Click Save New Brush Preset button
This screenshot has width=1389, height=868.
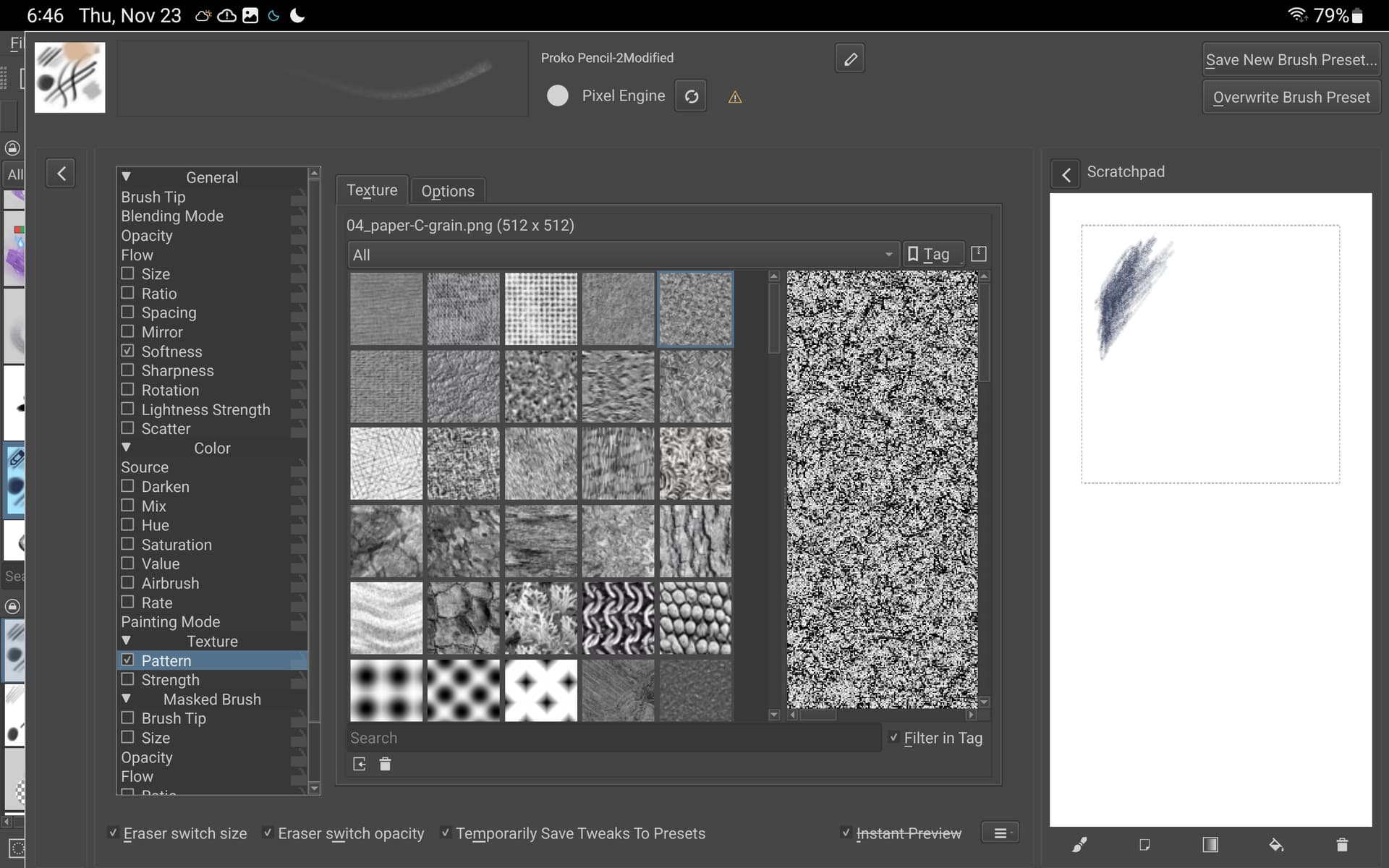pos(1291,60)
